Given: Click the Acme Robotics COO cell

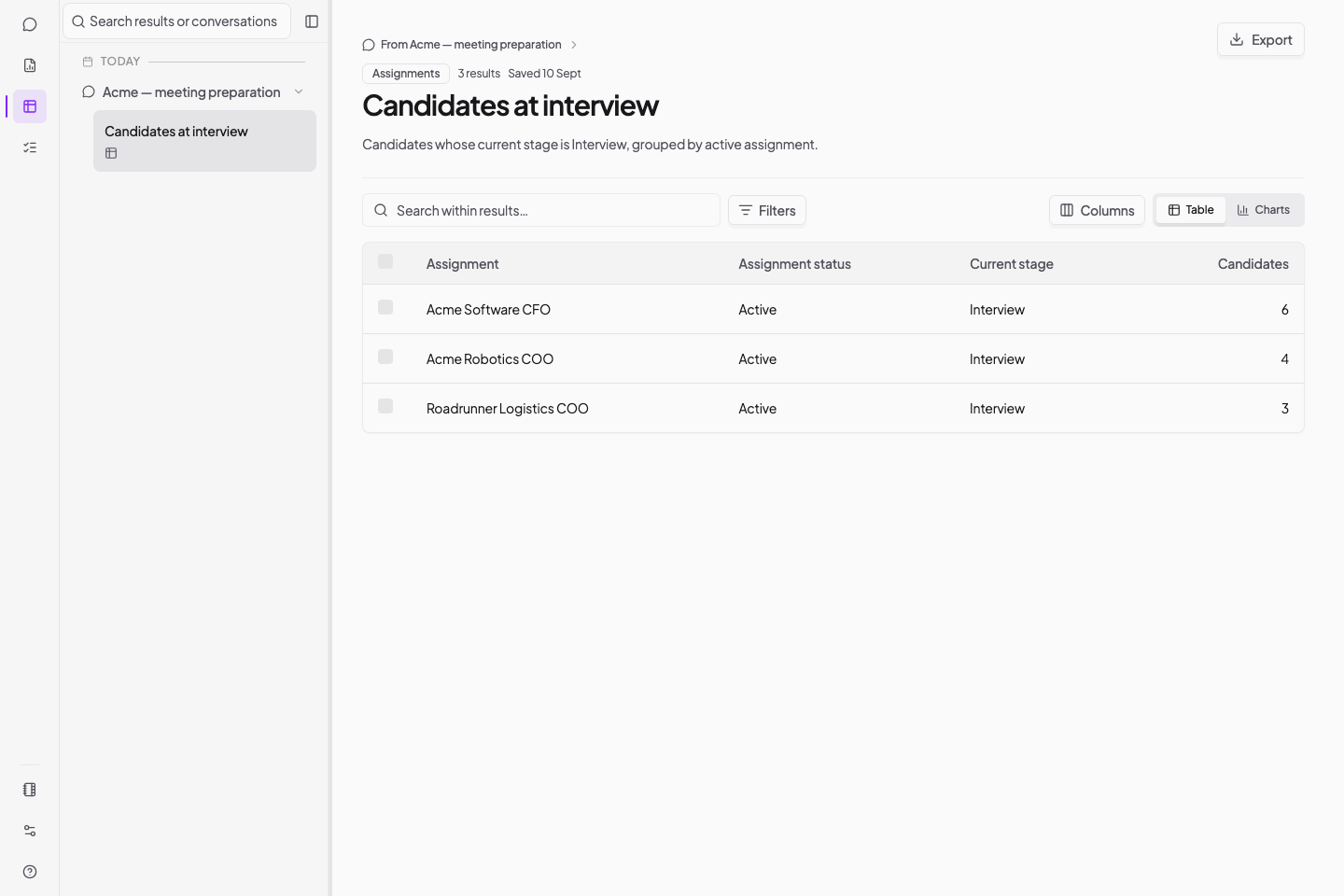Looking at the screenshot, I should [490, 359].
